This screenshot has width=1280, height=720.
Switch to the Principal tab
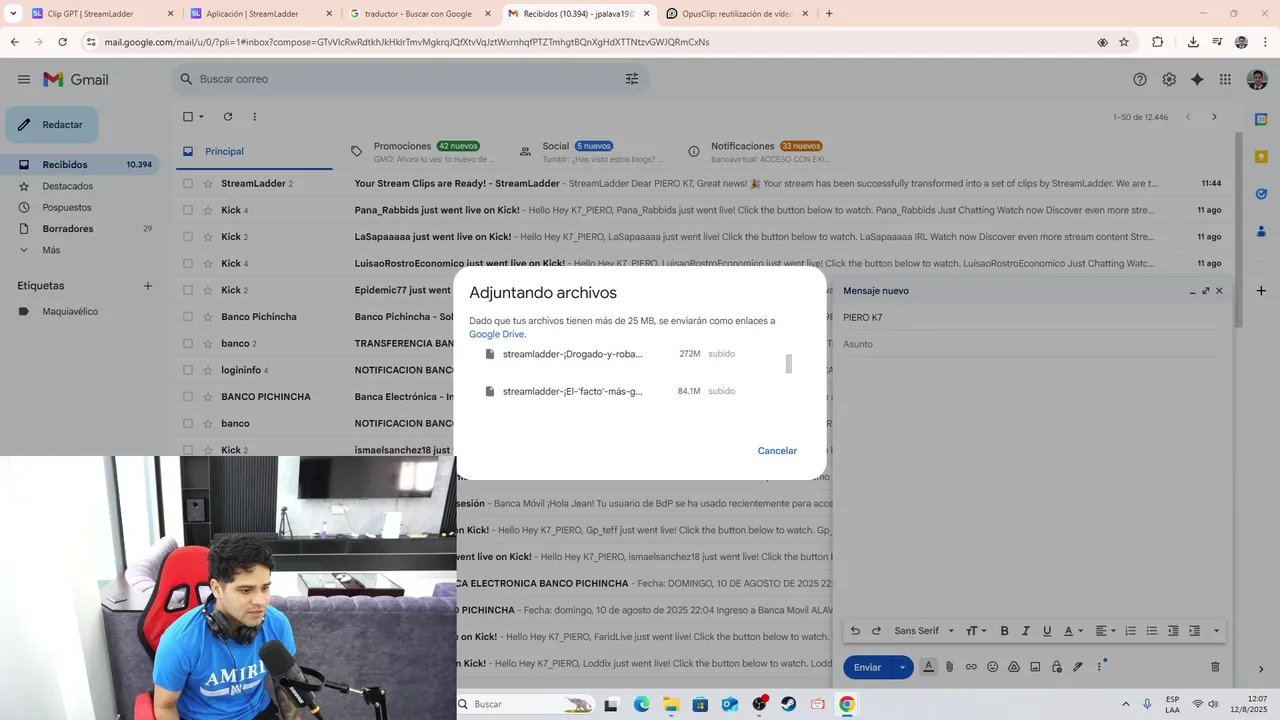point(253,151)
